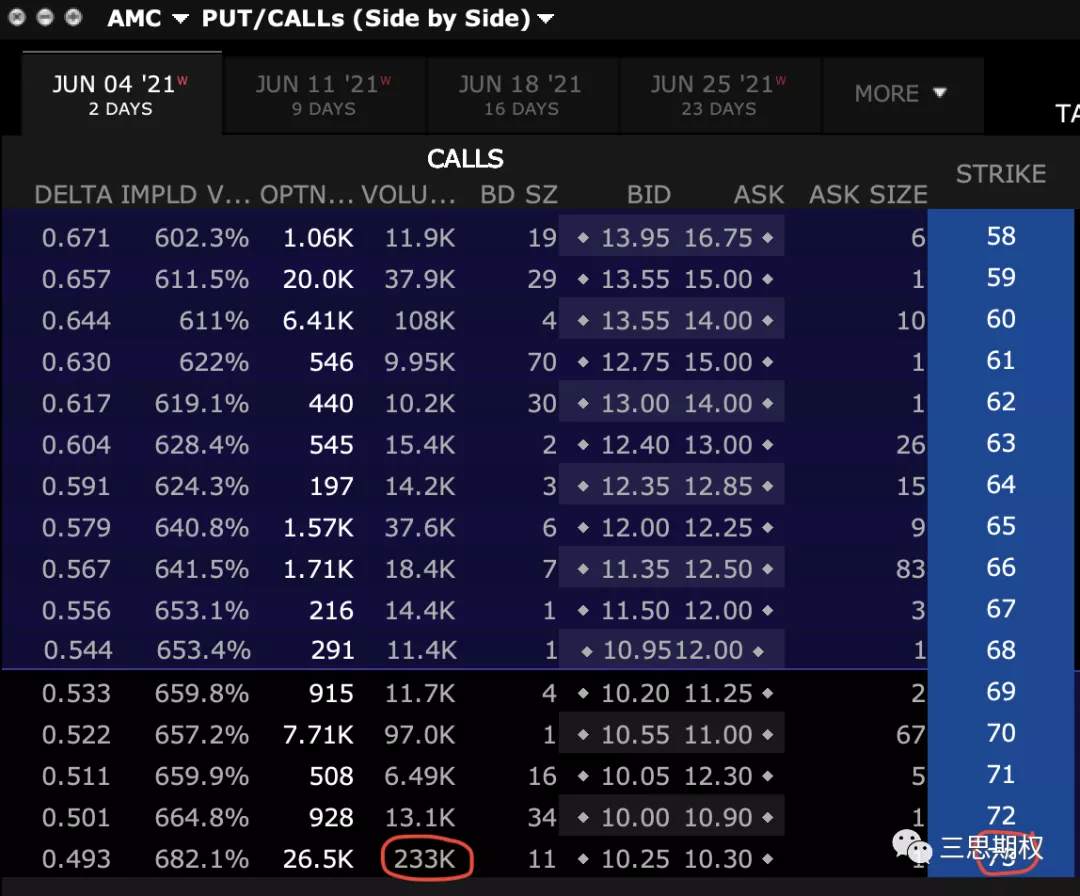
Task: Click the 20.0K open interest cell
Action: pos(318,279)
